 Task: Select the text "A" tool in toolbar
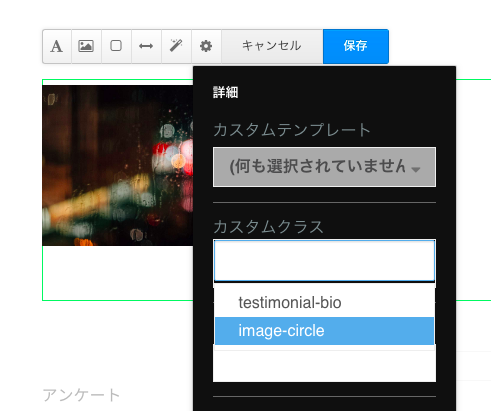click(x=57, y=46)
